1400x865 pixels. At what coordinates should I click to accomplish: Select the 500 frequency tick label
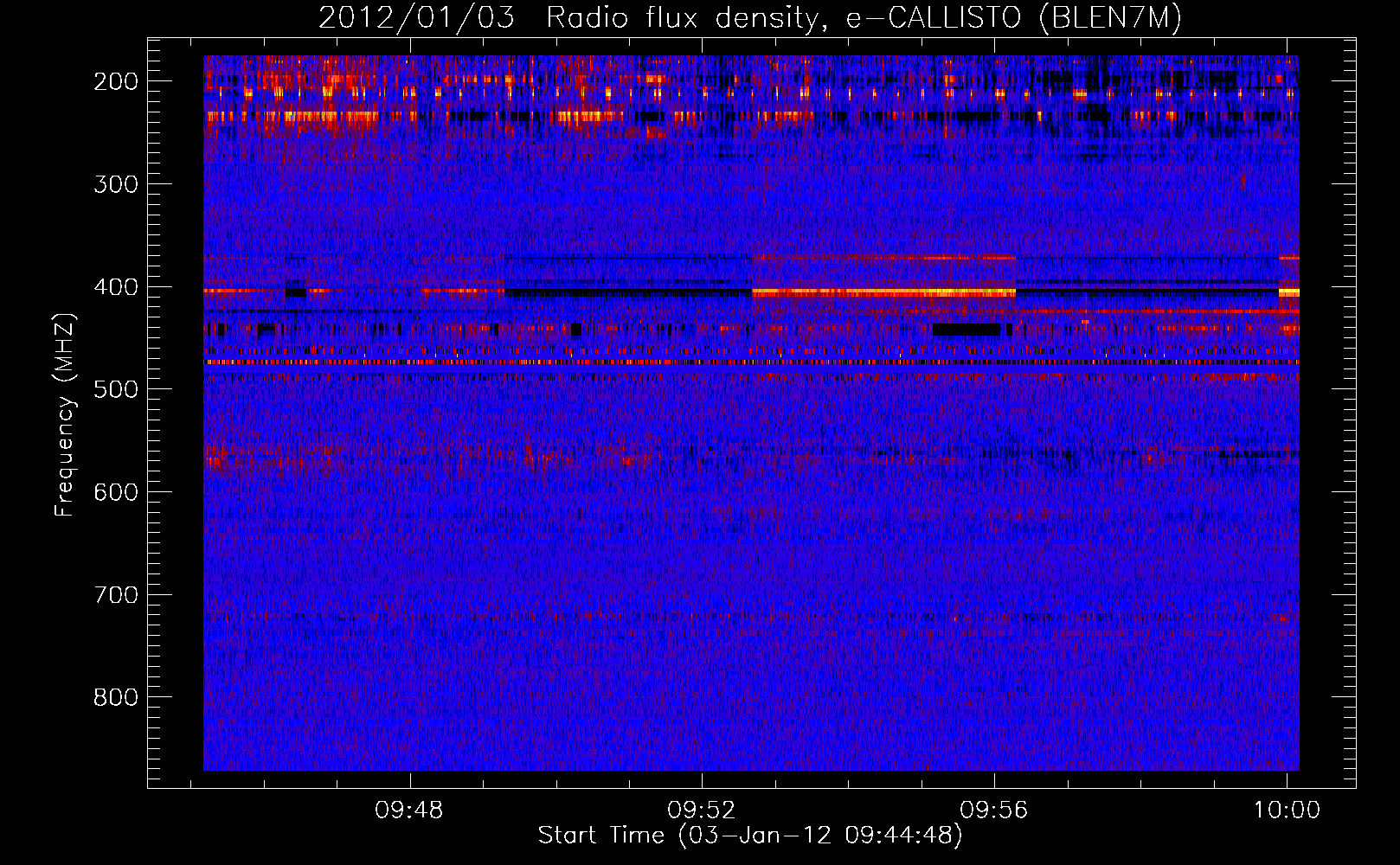pyautogui.click(x=116, y=389)
